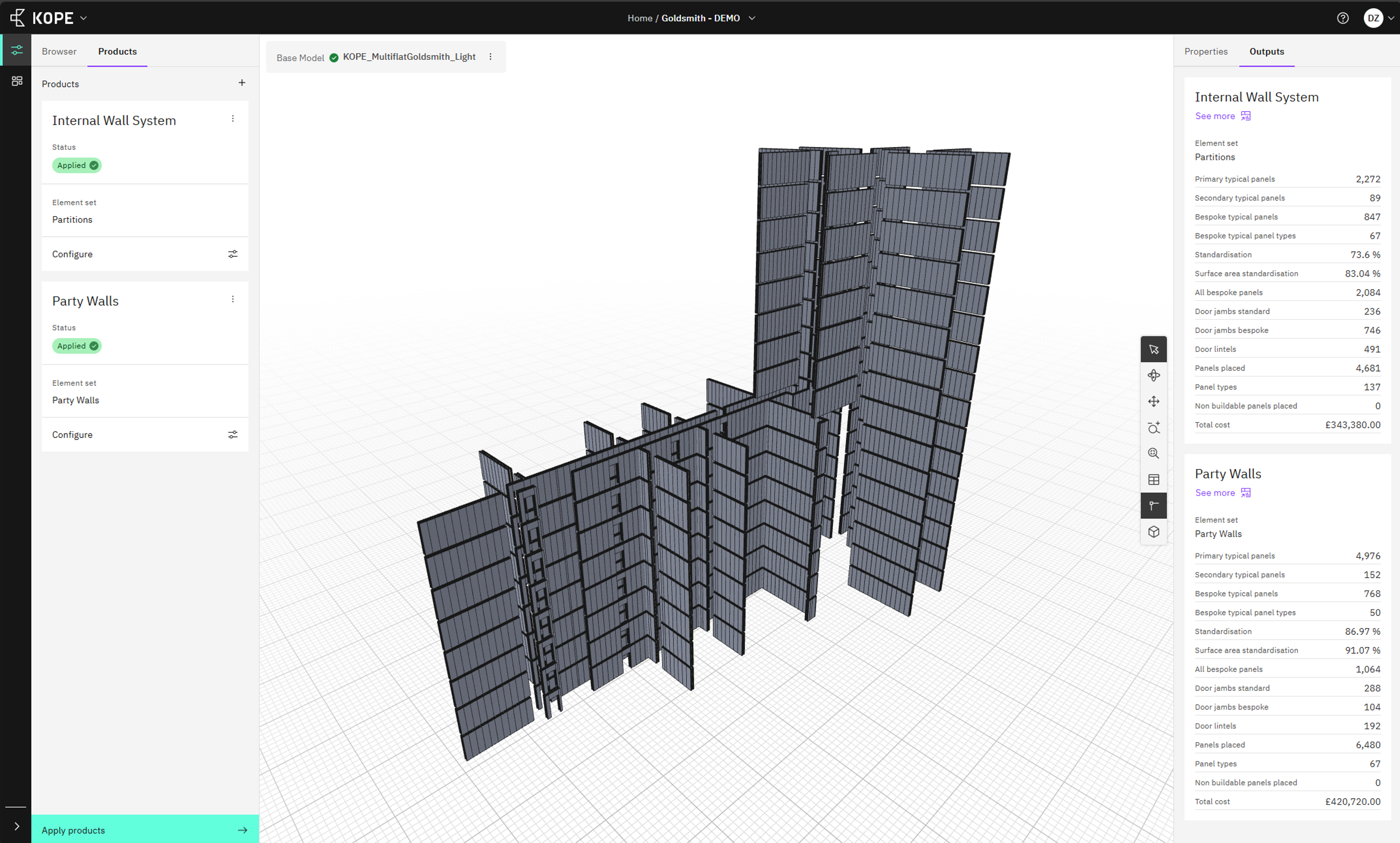Screen dimensions: 1400x843
Task: Click the DZ user avatar
Action: pos(1374,18)
